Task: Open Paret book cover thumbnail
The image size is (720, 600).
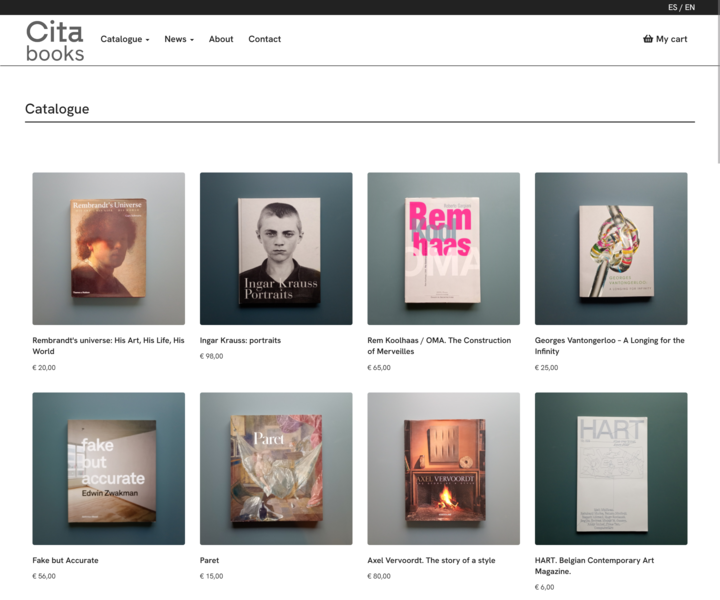Action: click(x=276, y=469)
